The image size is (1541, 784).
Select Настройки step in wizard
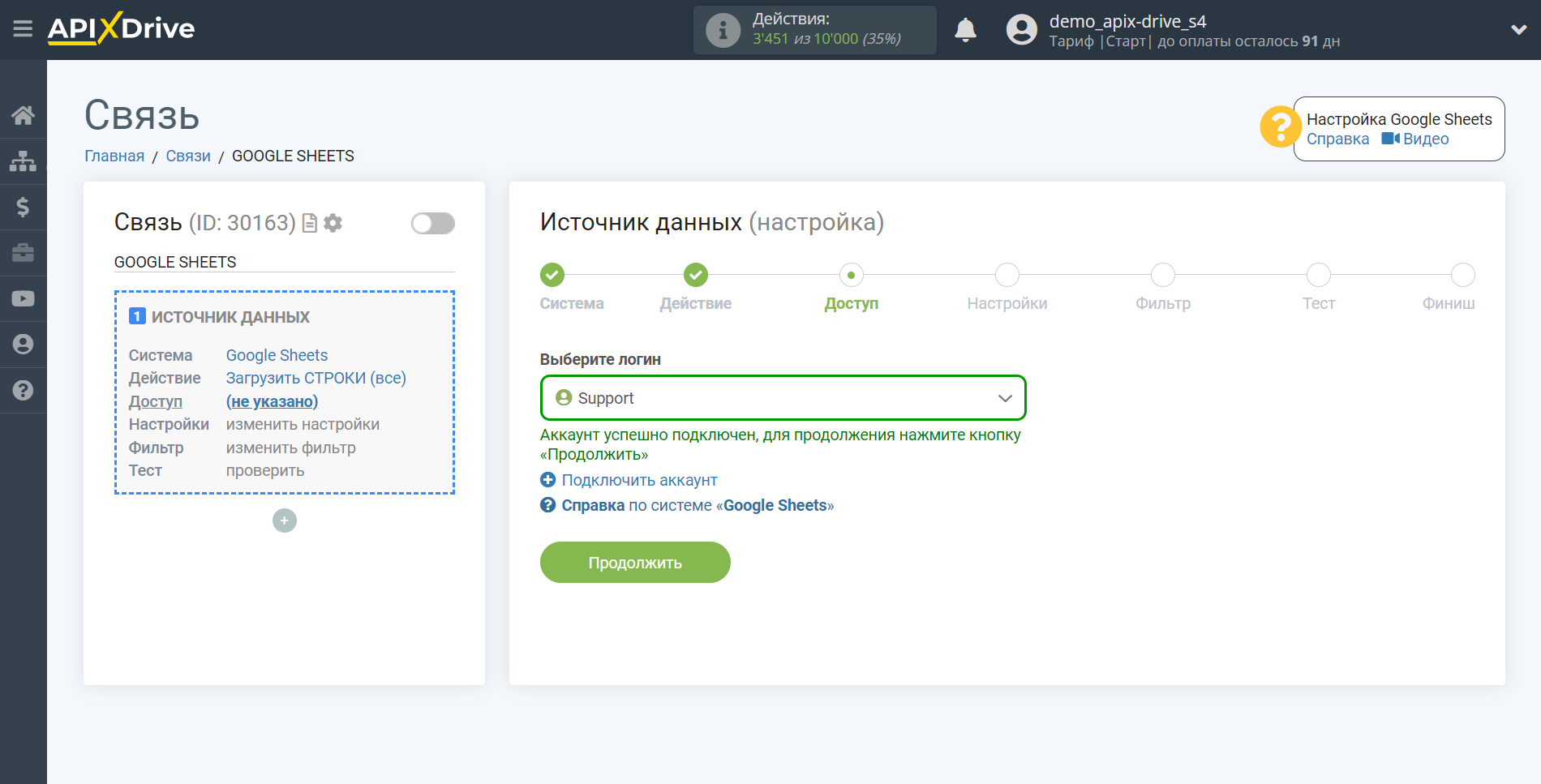point(1007,275)
